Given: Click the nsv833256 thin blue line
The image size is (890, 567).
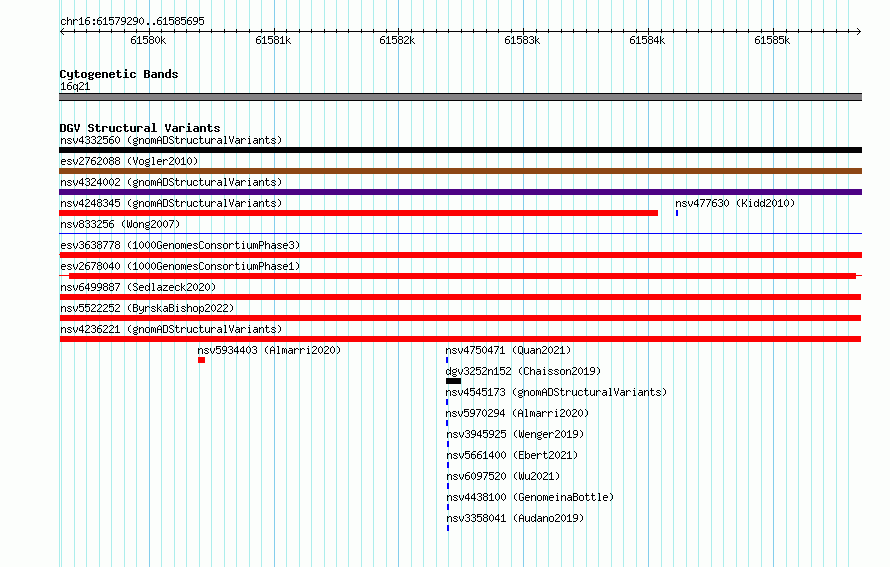Looking at the screenshot, I should point(460,233).
